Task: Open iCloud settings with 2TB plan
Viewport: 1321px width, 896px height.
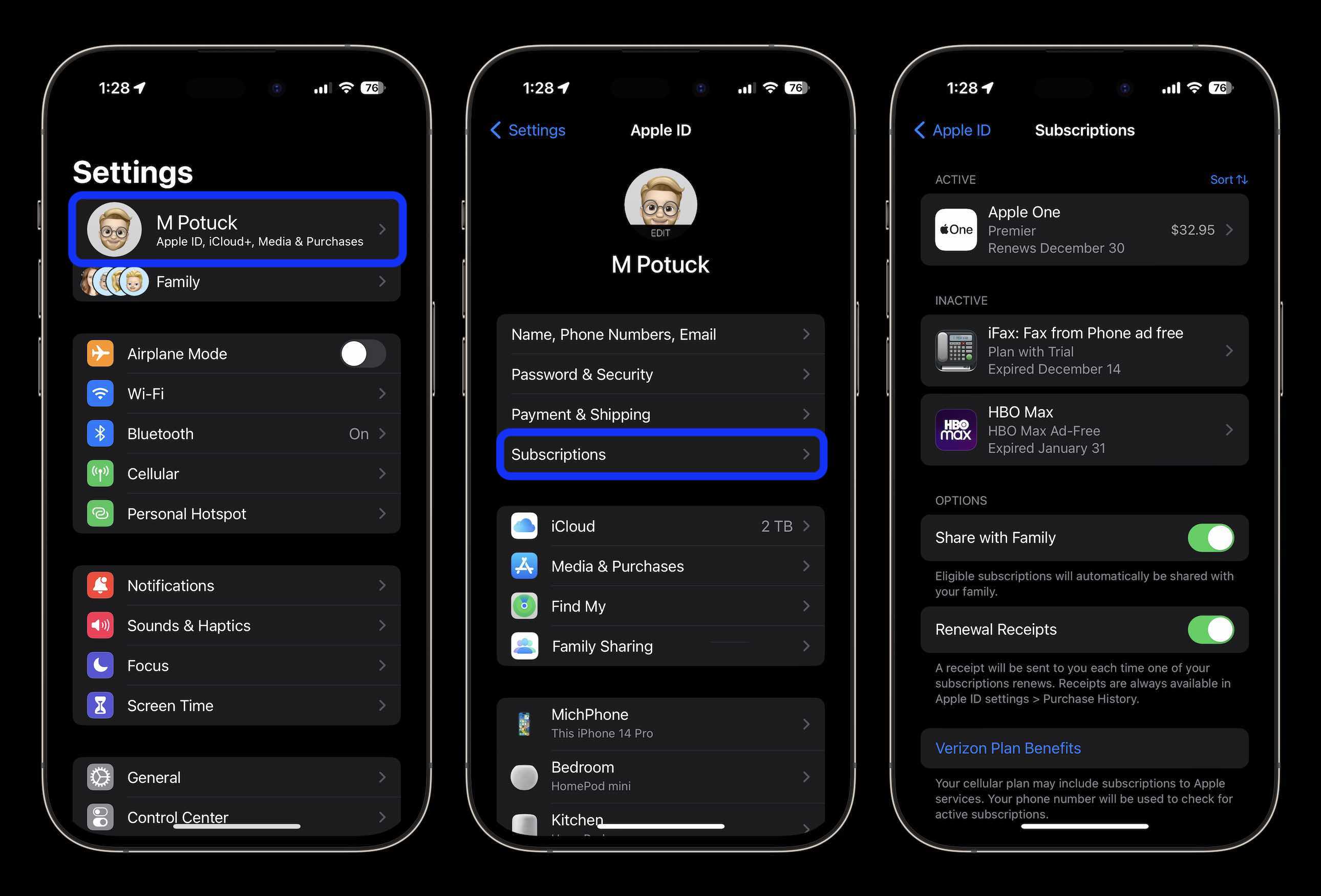Action: point(661,525)
